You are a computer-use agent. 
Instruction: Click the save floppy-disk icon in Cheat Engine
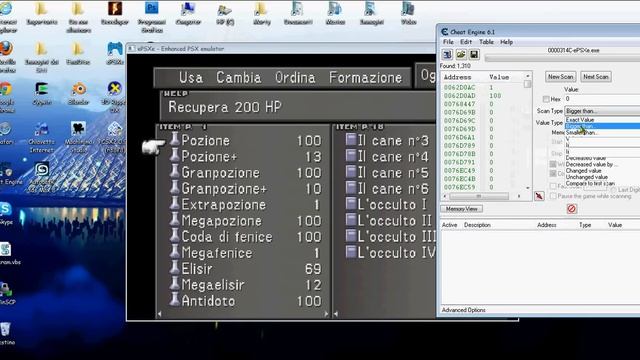pyautogui.click(x=474, y=54)
